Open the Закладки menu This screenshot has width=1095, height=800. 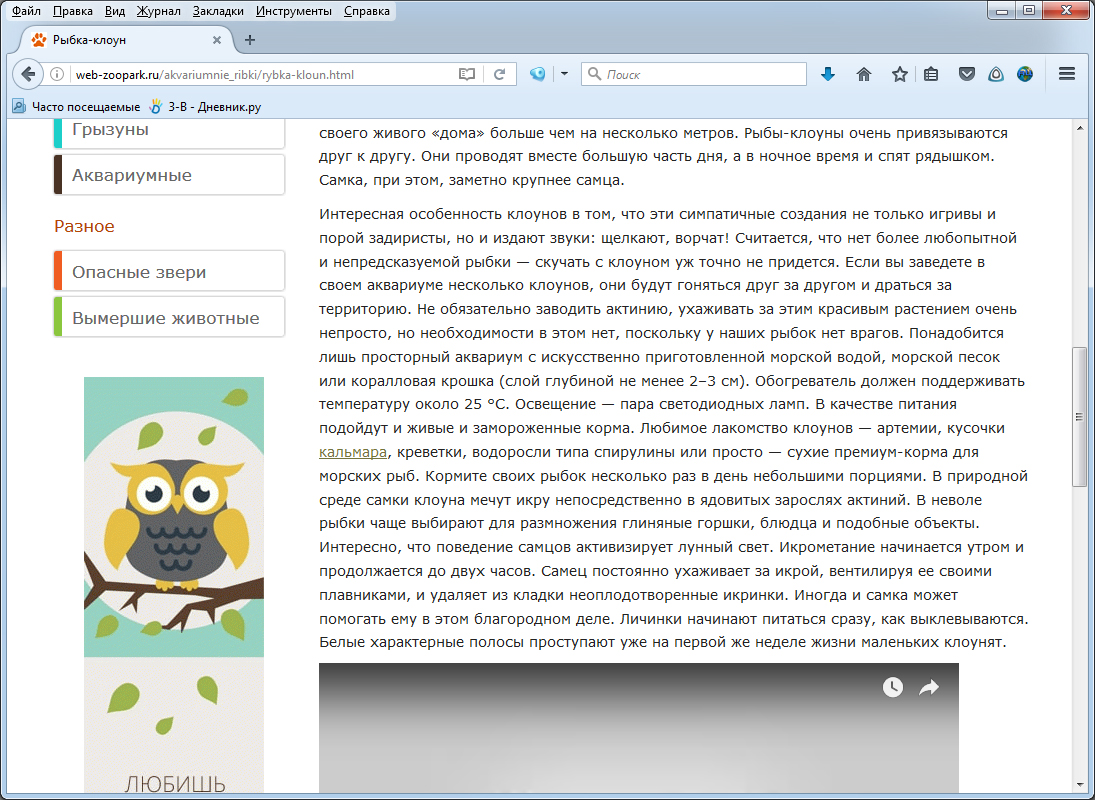point(218,12)
